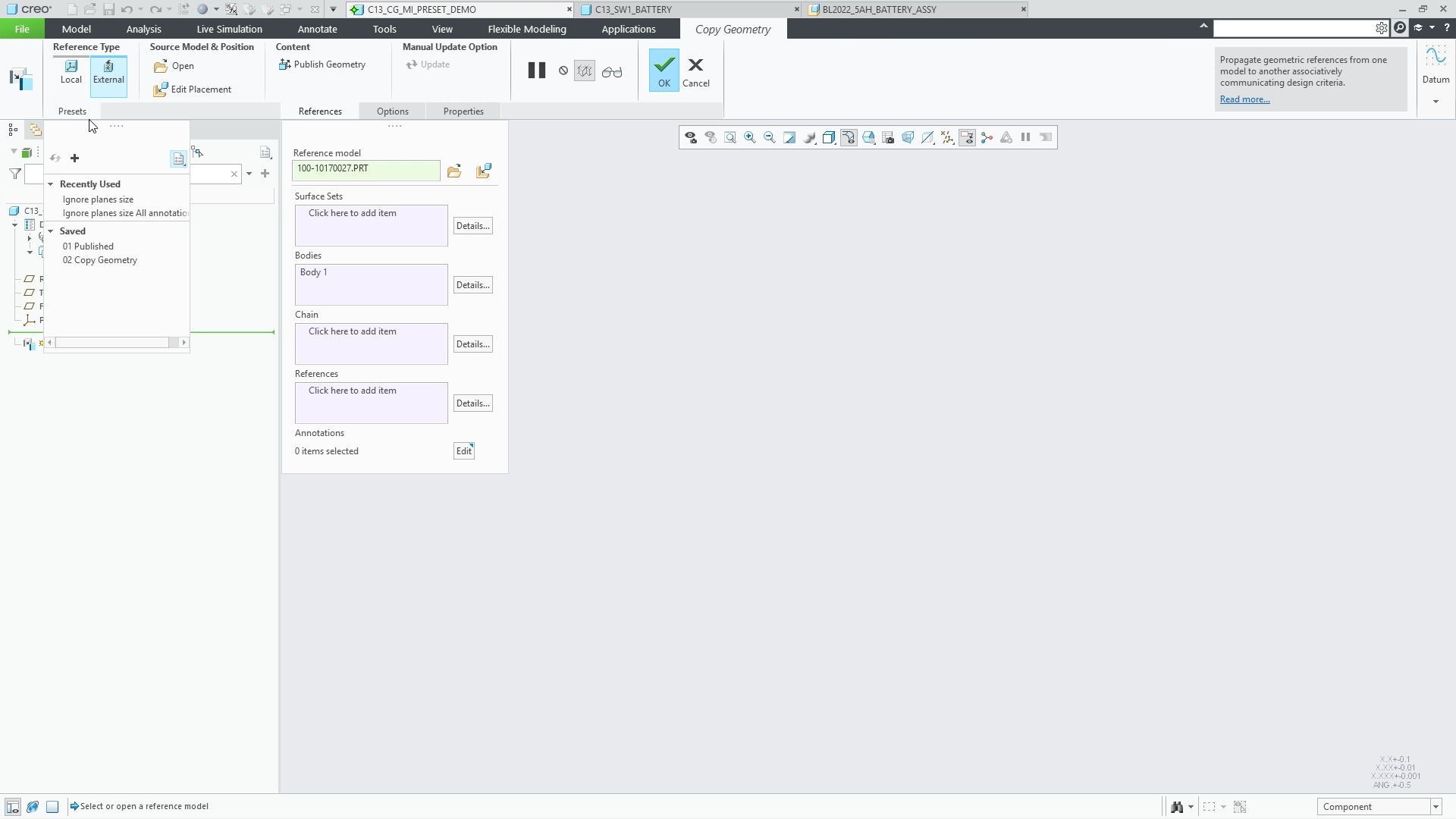Open Details for Surface Sets

[472, 226]
